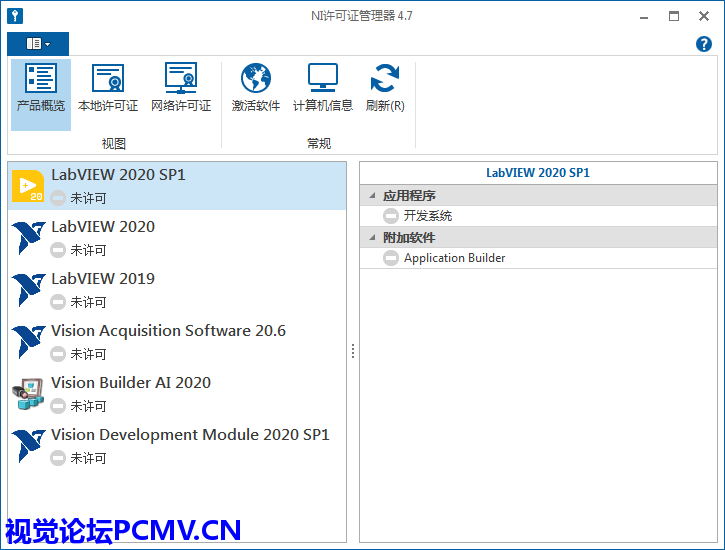Collapse the 附加软件 section
The image size is (725, 550).
pos(373,238)
